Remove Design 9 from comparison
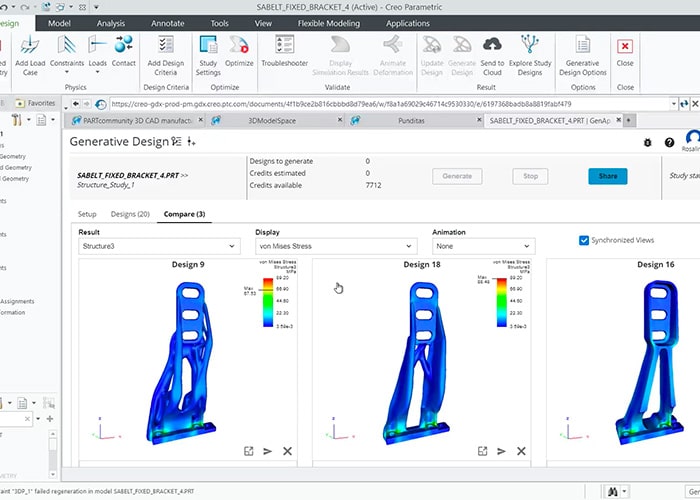Viewport: 700px width, 500px height. [x=288, y=451]
